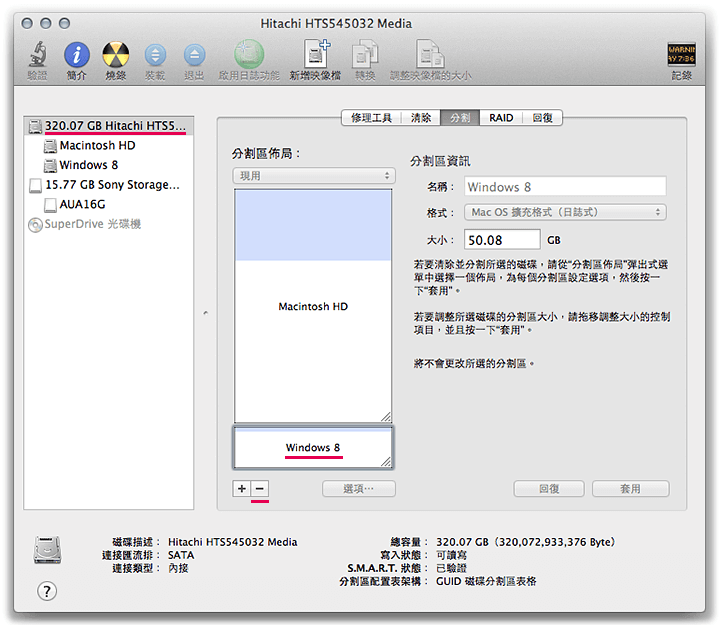The image size is (720, 625).
Task: Switch to the 清除 (Erase) tab
Action: pos(421,118)
